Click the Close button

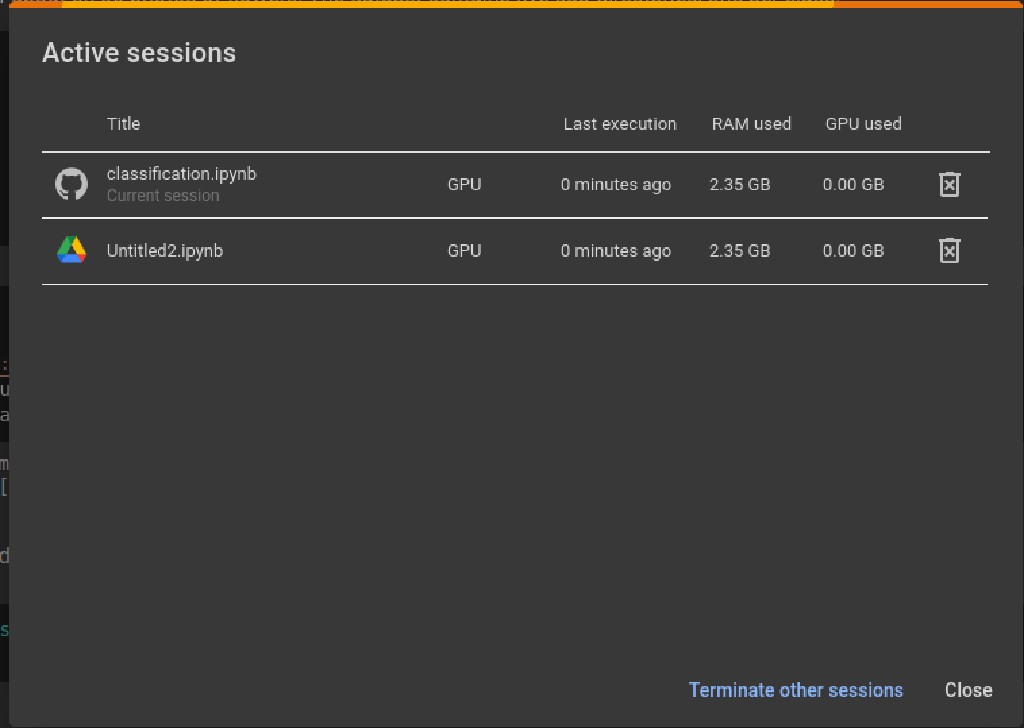click(x=967, y=690)
